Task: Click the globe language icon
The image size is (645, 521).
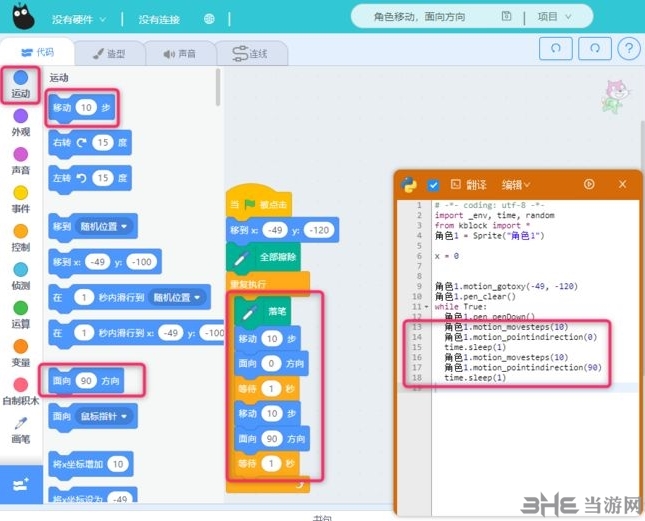Action: (209, 19)
